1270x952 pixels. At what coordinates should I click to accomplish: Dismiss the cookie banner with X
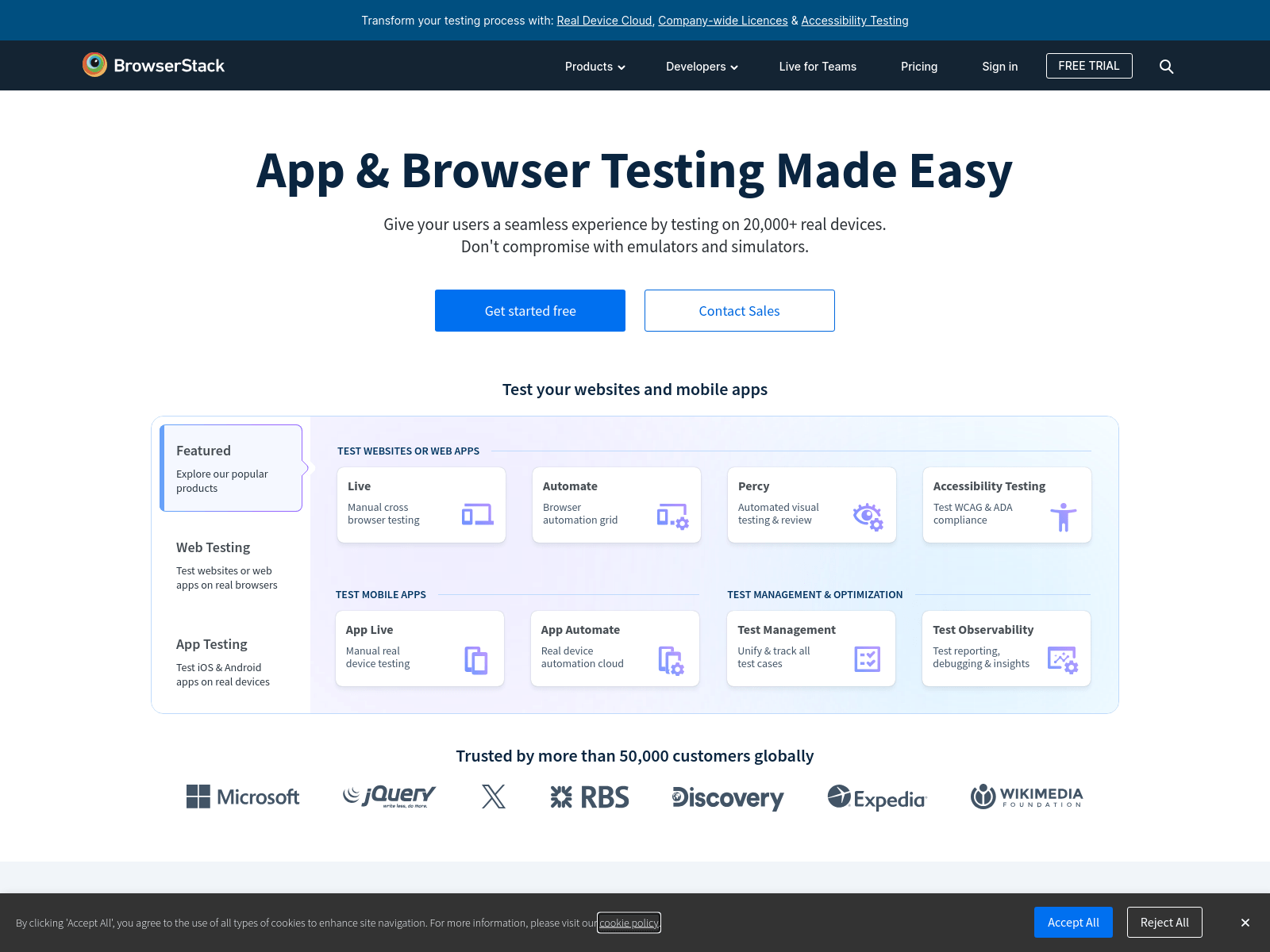(1245, 923)
